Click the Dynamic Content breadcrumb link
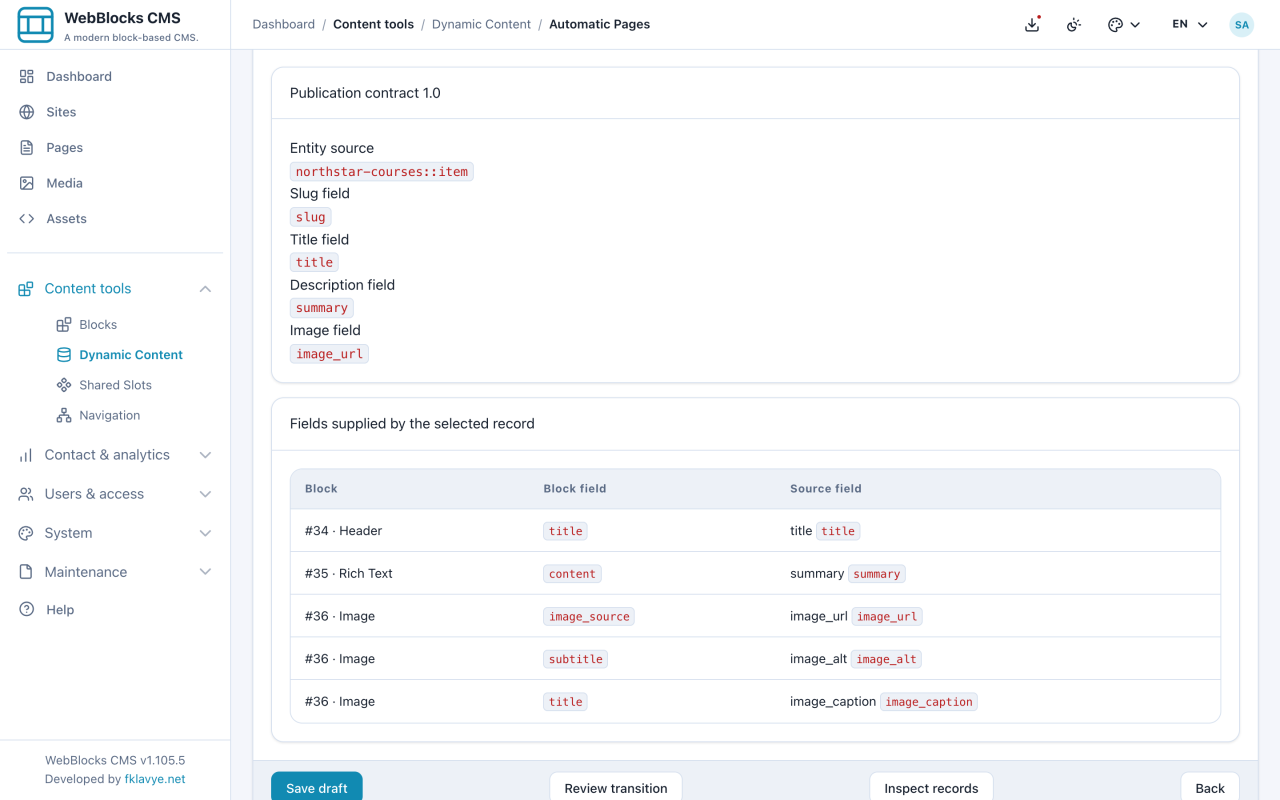The height and width of the screenshot is (800, 1280). coord(481,24)
